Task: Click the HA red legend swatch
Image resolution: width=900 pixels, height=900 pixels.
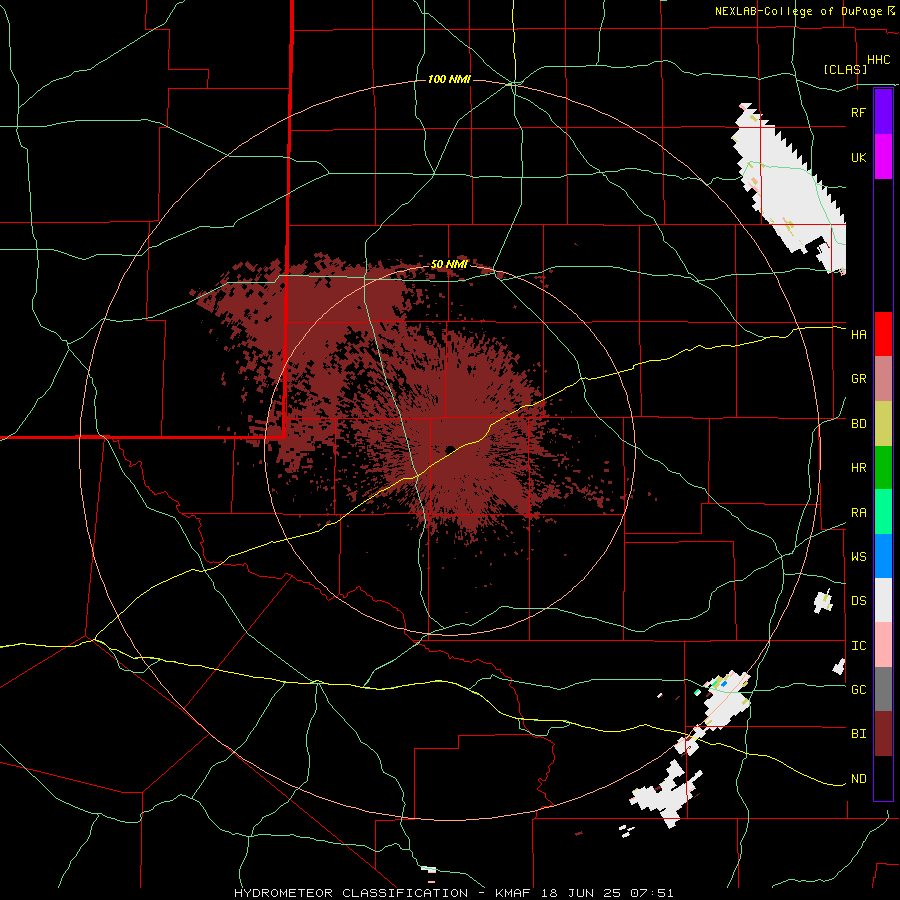Action: (883, 334)
